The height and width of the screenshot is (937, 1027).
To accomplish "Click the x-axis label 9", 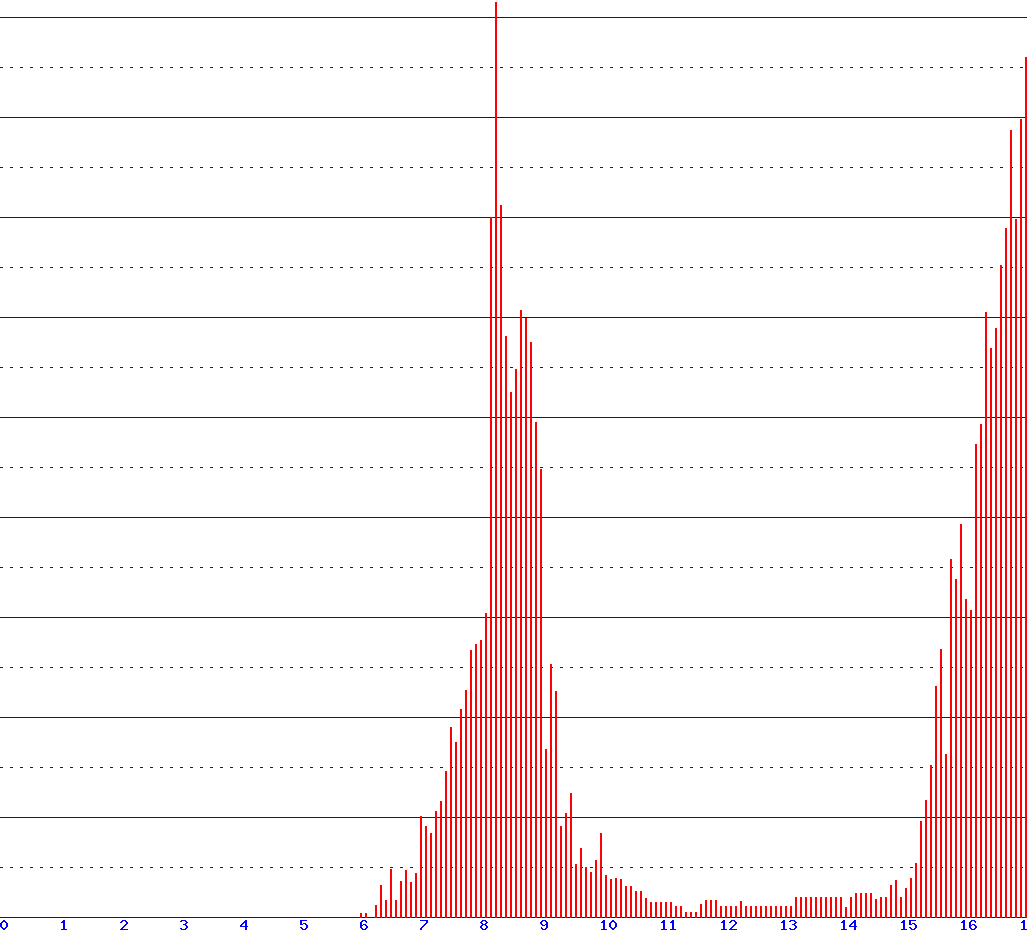I will pyautogui.click(x=544, y=925).
